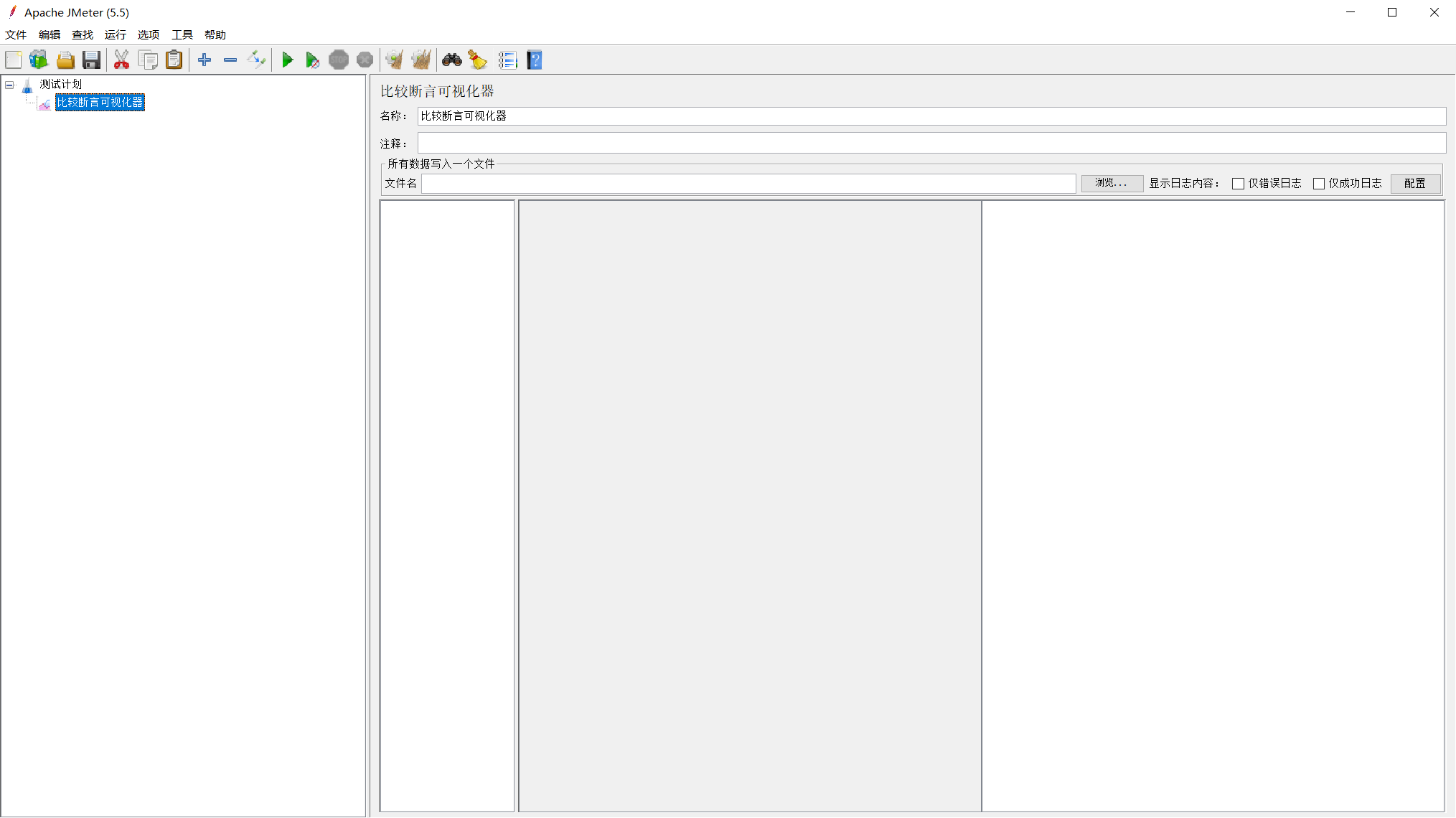Open the 文件 menu
The width and height of the screenshot is (1456, 818).
click(x=16, y=35)
